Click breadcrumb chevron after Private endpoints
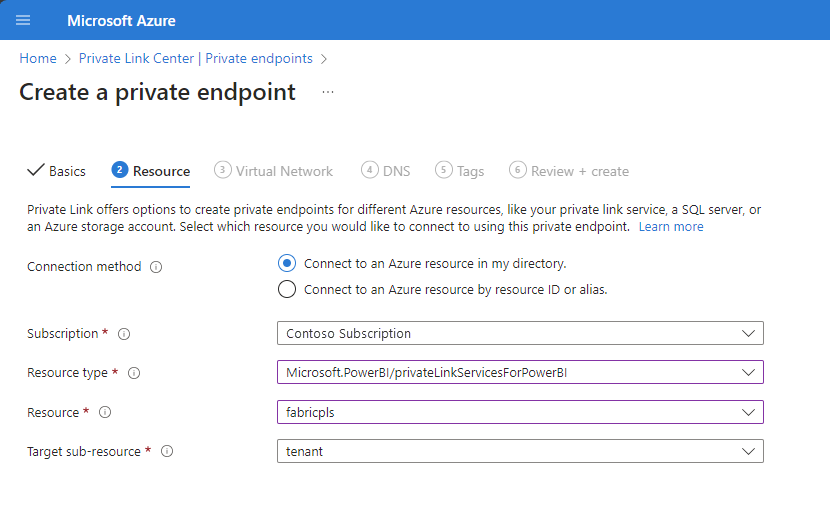 (324, 59)
